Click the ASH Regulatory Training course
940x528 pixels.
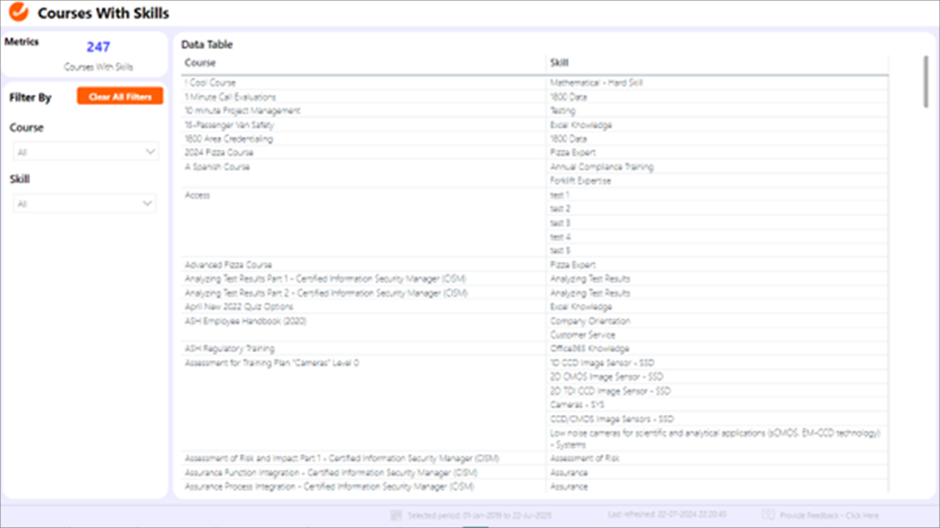(x=229, y=349)
